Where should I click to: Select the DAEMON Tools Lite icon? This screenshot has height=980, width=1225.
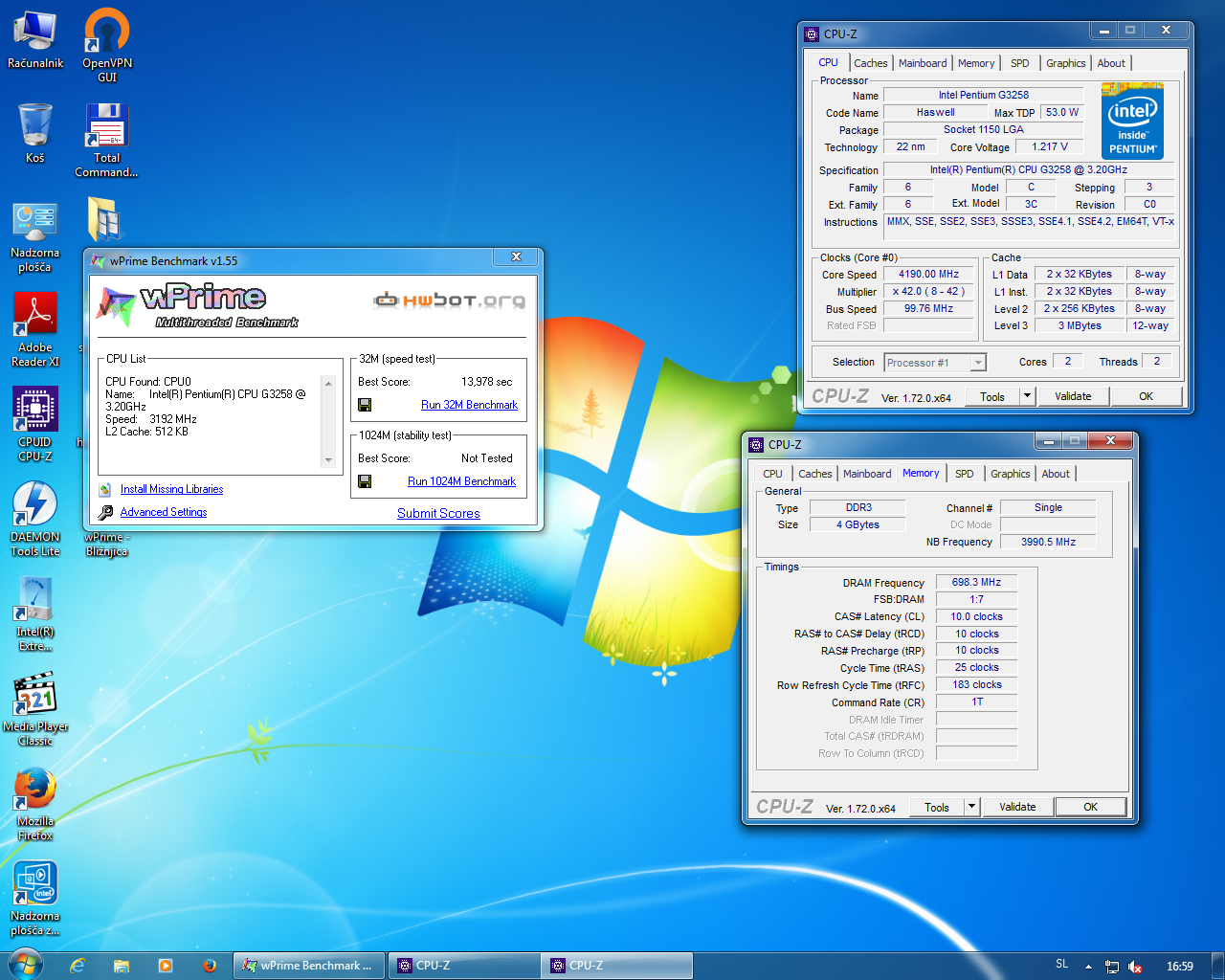(x=35, y=519)
